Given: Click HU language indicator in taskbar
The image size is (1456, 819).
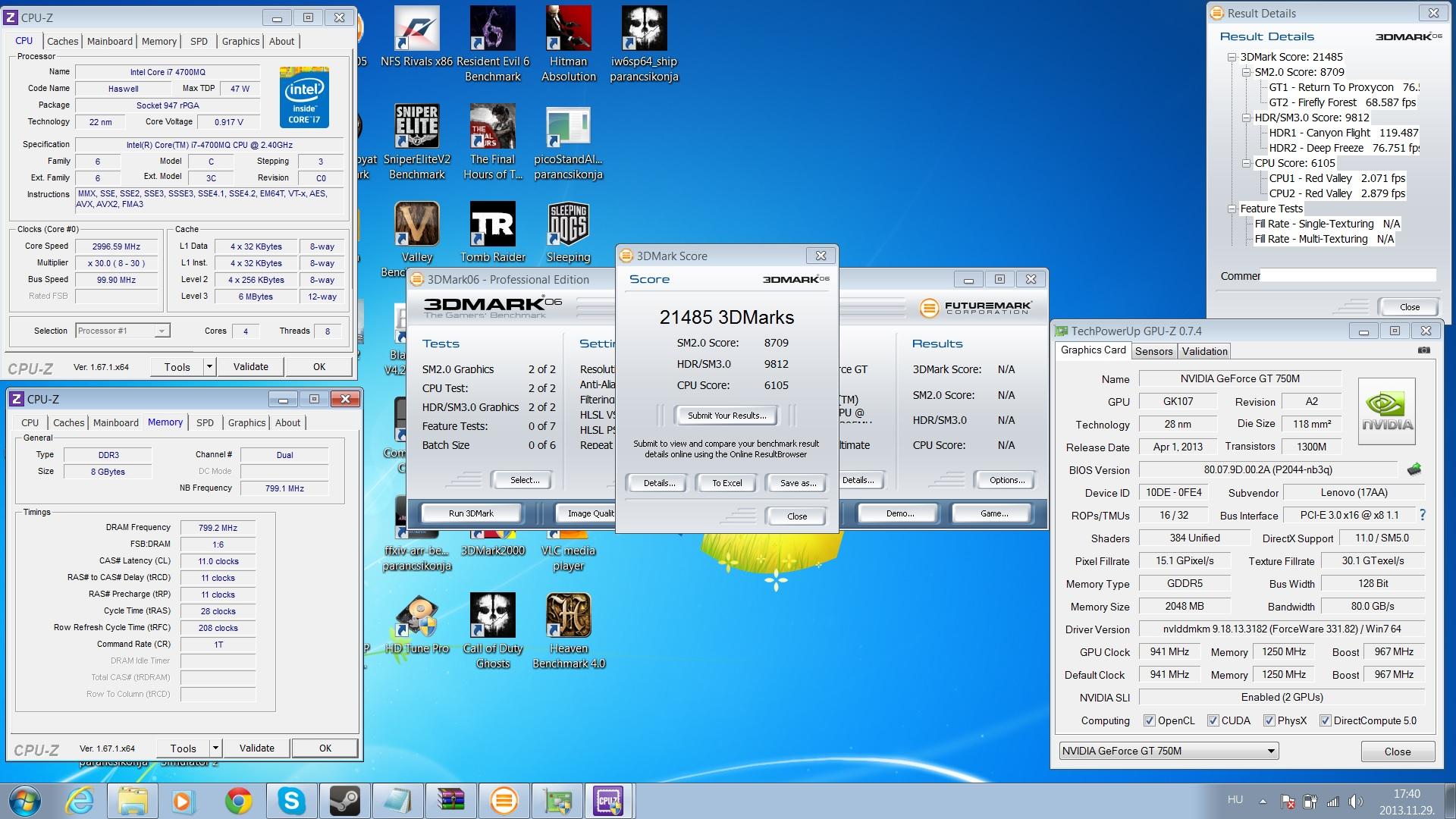Looking at the screenshot, I should pyautogui.click(x=1235, y=800).
